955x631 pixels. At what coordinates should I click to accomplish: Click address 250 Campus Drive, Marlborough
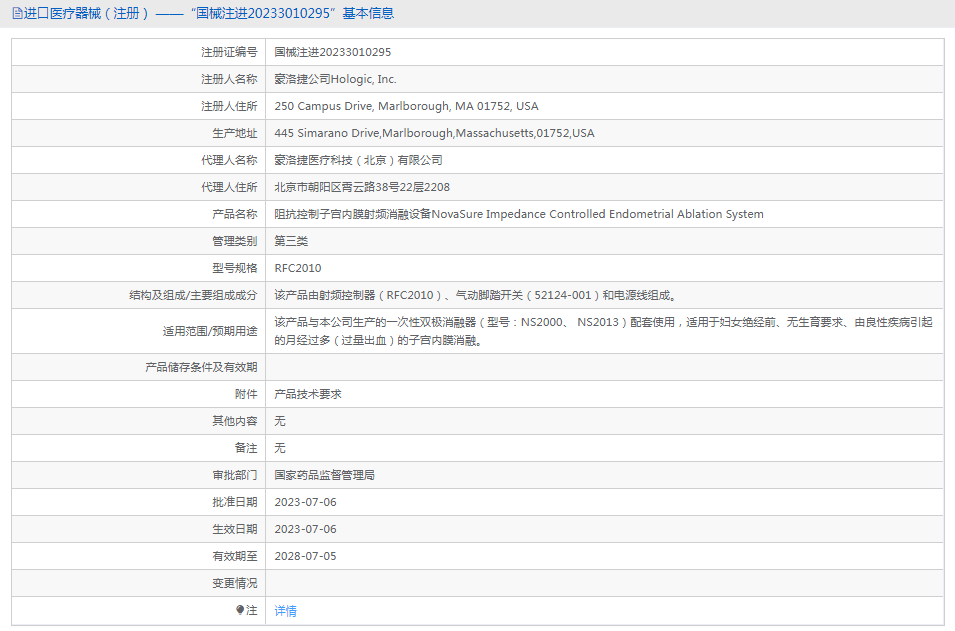tap(406, 106)
